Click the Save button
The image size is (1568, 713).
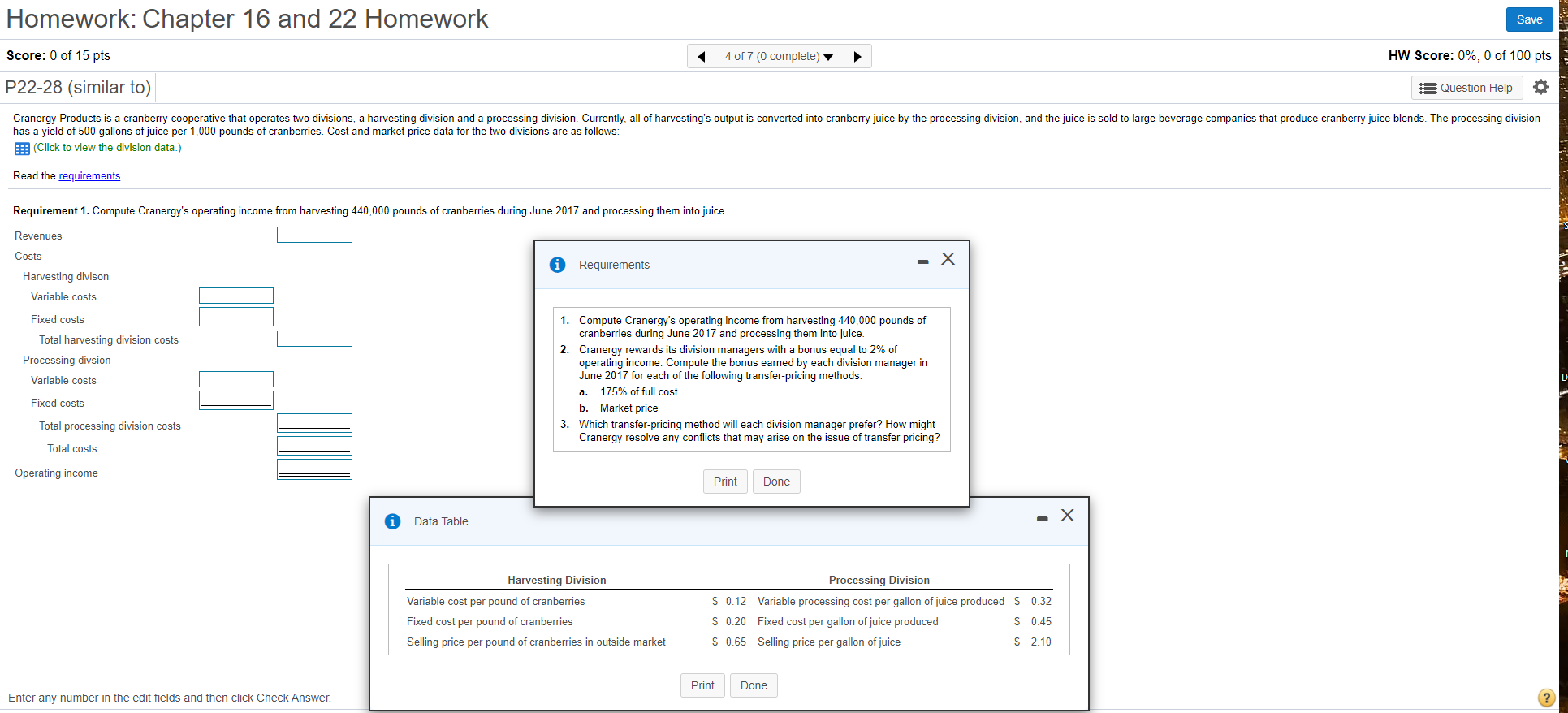click(x=1529, y=19)
